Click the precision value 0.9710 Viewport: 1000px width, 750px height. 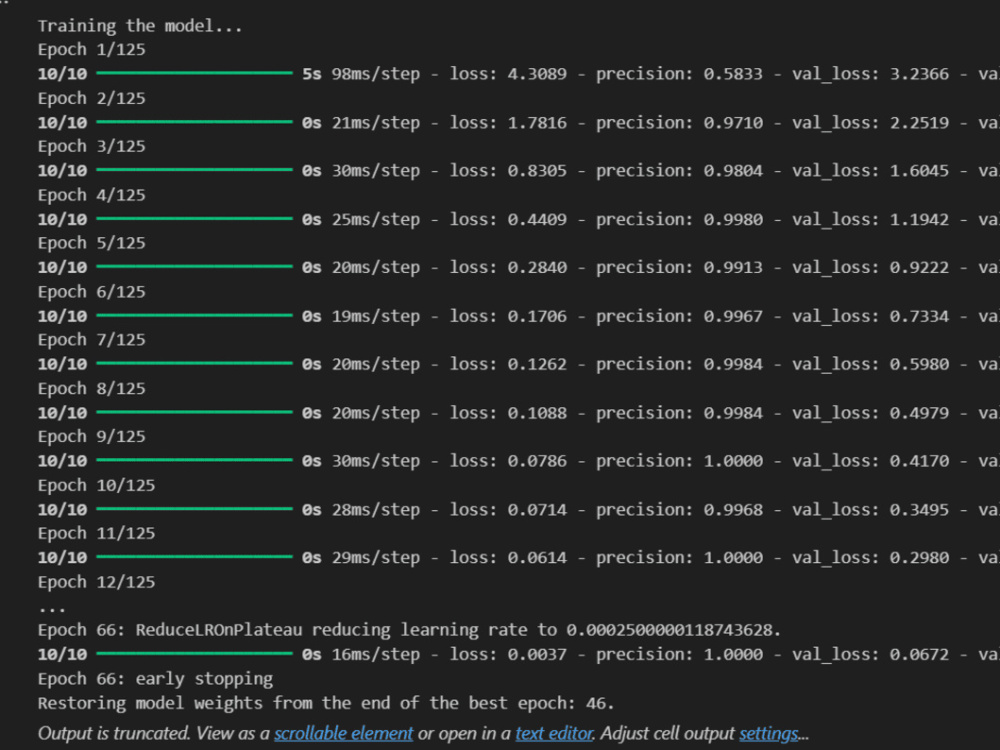[x=733, y=122]
